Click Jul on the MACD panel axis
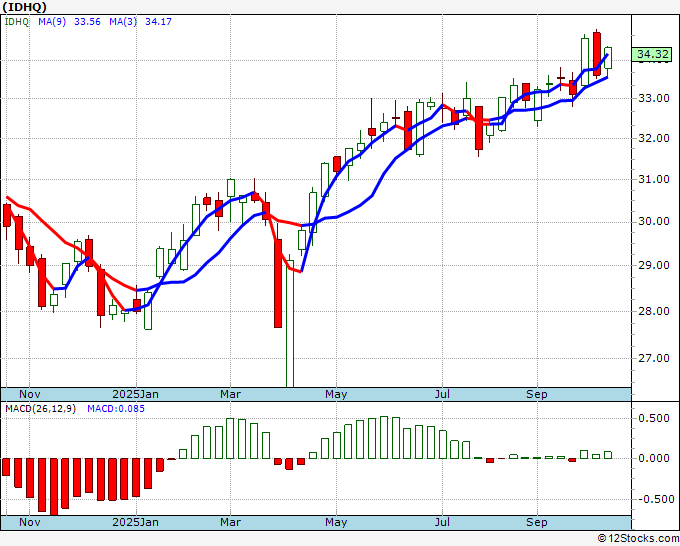Screen dimensions: 680x546 (x=442, y=522)
